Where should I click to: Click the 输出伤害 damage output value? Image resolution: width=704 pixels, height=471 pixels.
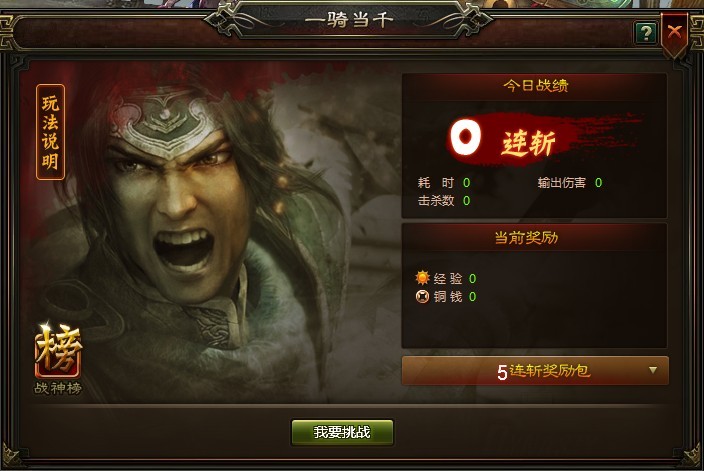[598, 183]
